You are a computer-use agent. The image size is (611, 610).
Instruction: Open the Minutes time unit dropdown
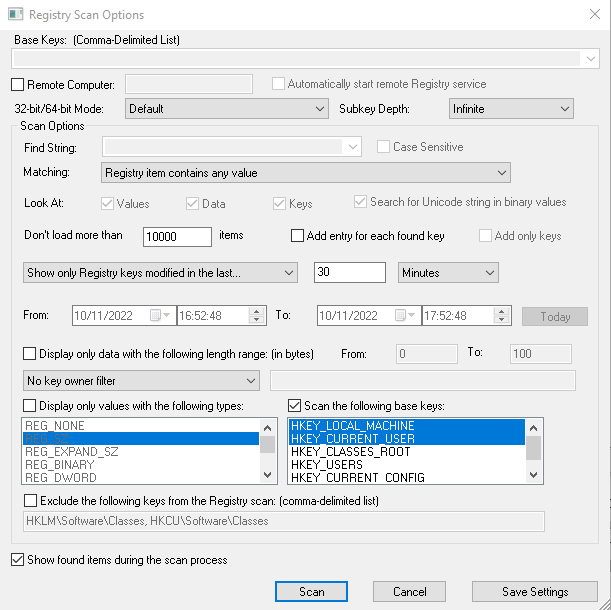[x=448, y=273]
